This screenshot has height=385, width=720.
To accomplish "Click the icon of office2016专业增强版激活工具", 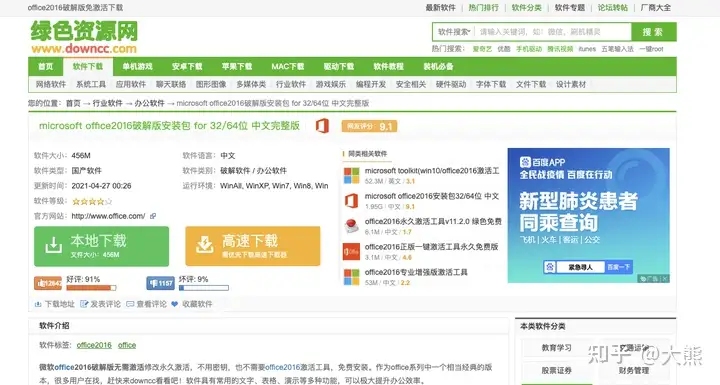I will point(352,277).
